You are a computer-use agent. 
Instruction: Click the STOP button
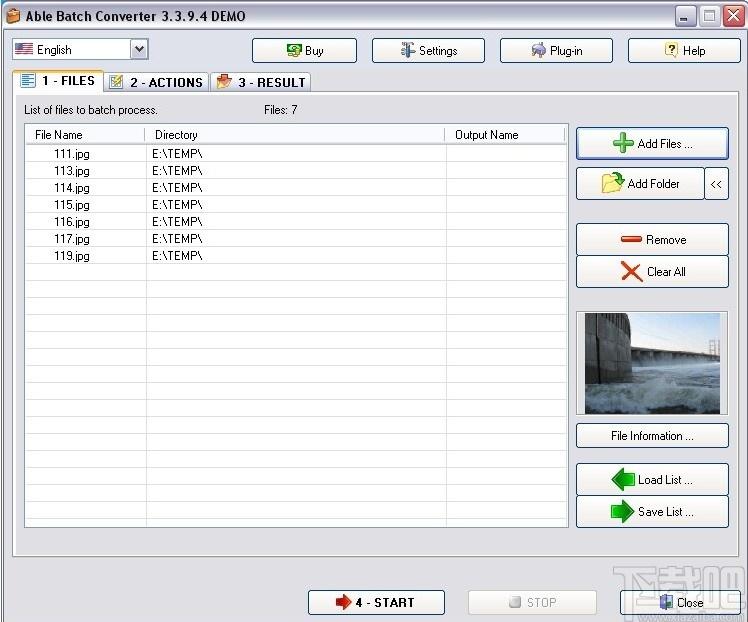532,602
